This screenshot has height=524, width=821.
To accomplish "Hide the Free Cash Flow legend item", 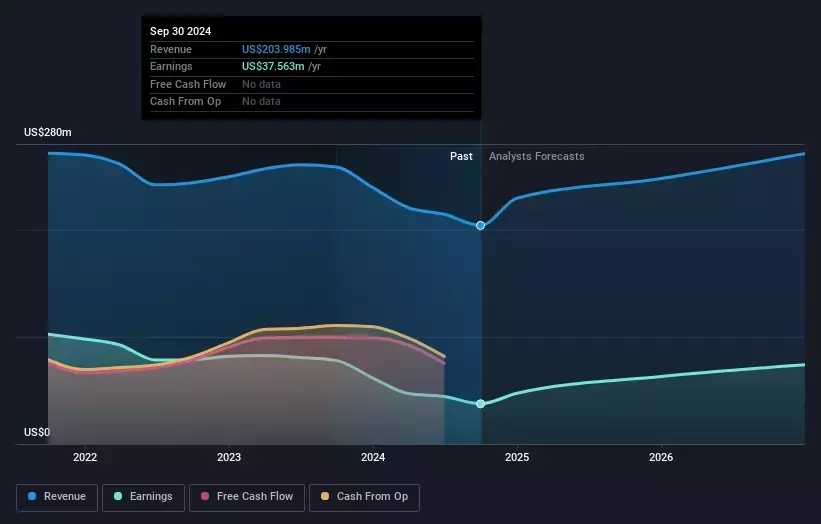I will [246, 496].
